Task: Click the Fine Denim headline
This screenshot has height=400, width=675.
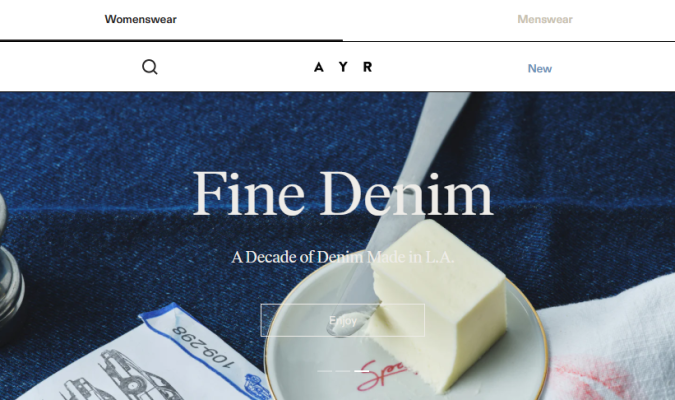Action: tap(343, 193)
